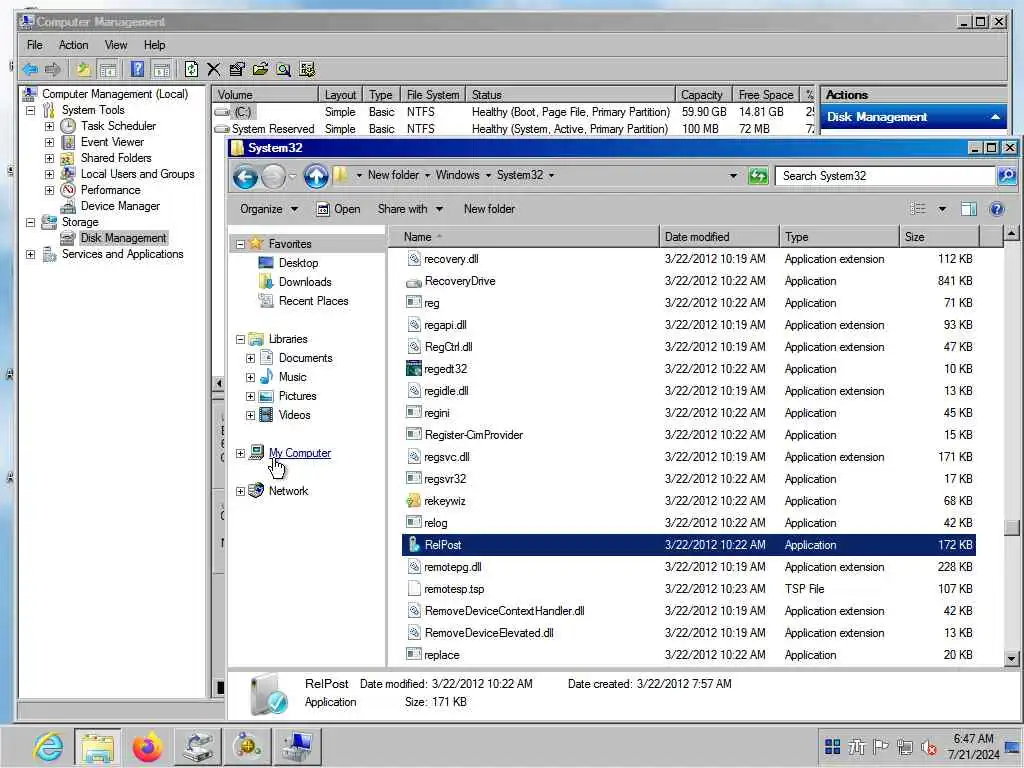Click the Change your view icon in Explorer
Image resolution: width=1024 pixels, height=768 pixels.
918,209
